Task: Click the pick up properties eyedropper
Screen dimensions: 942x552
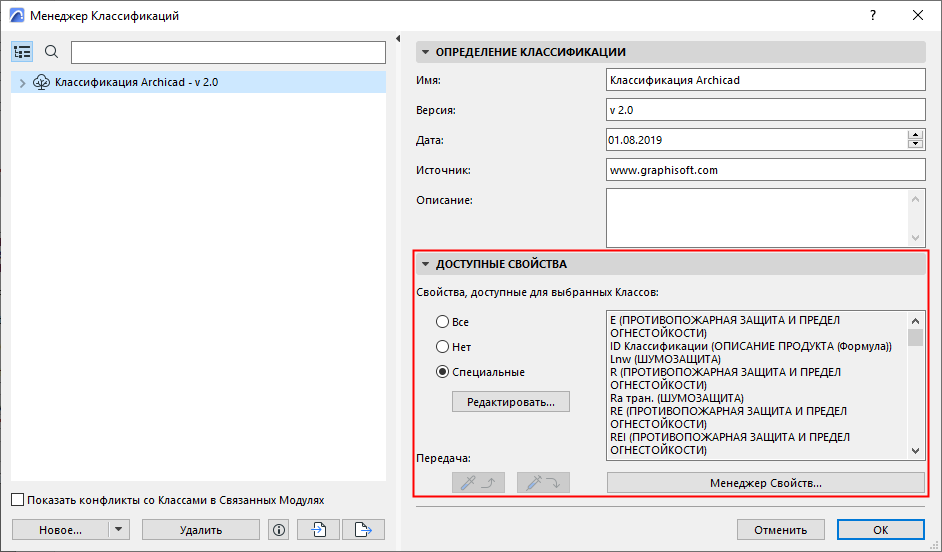Action: [x=478, y=482]
